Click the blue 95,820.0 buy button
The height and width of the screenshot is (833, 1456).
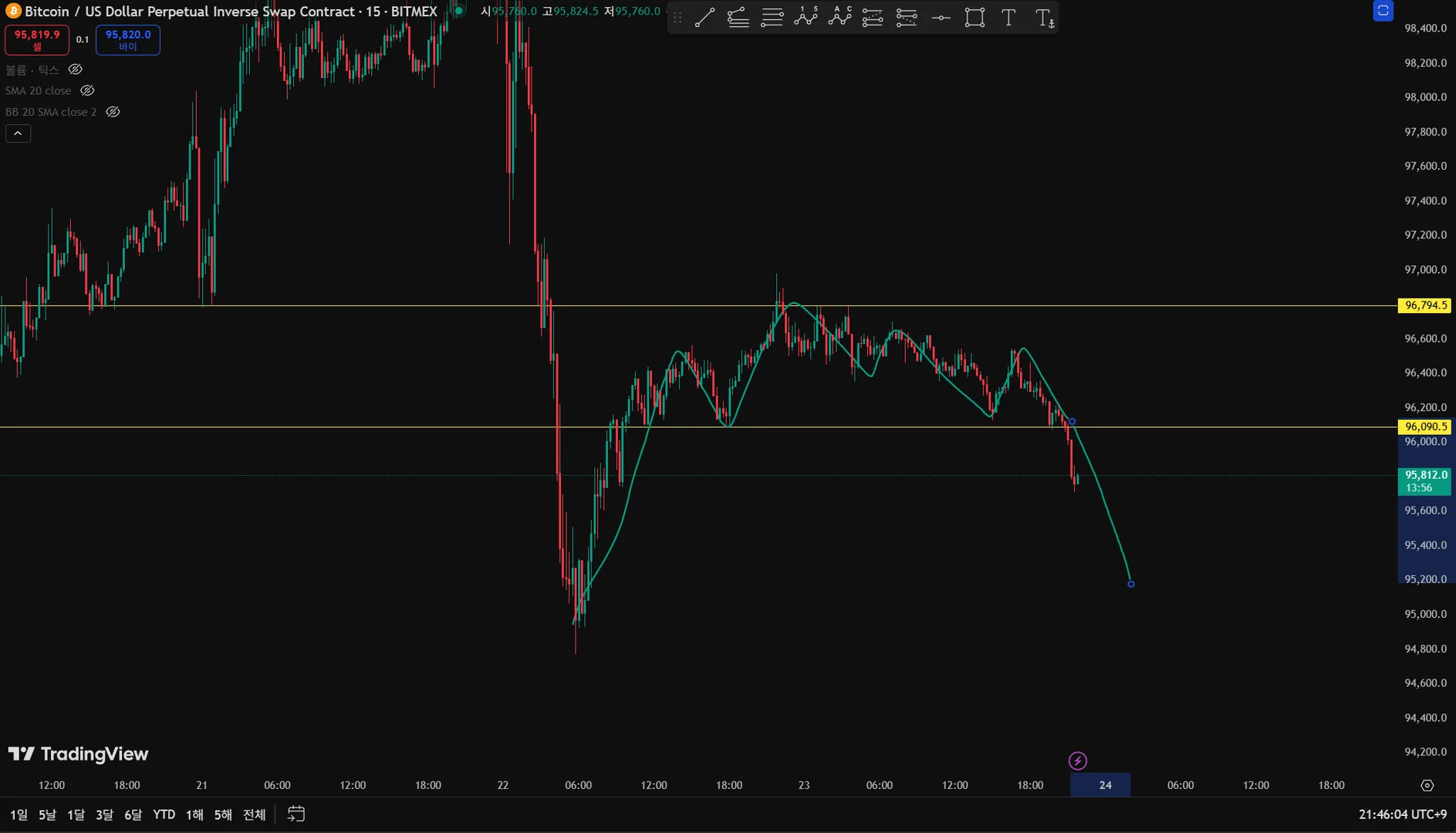(128, 40)
